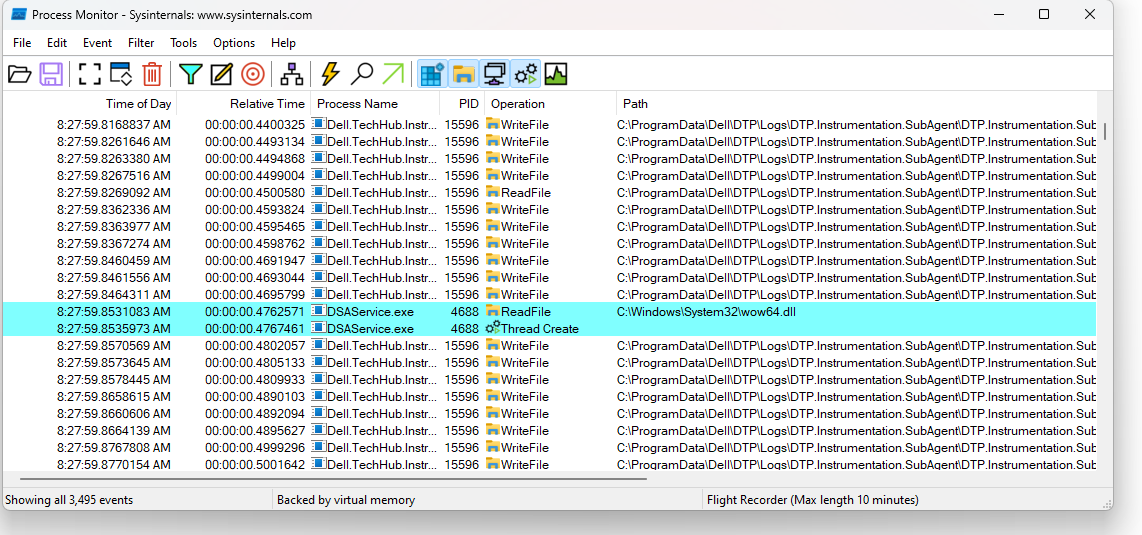This screenshot has height=535, width=1142.
Task: Select the highlighted DSAService.exe ReadFile row
Action: (549, 312)
